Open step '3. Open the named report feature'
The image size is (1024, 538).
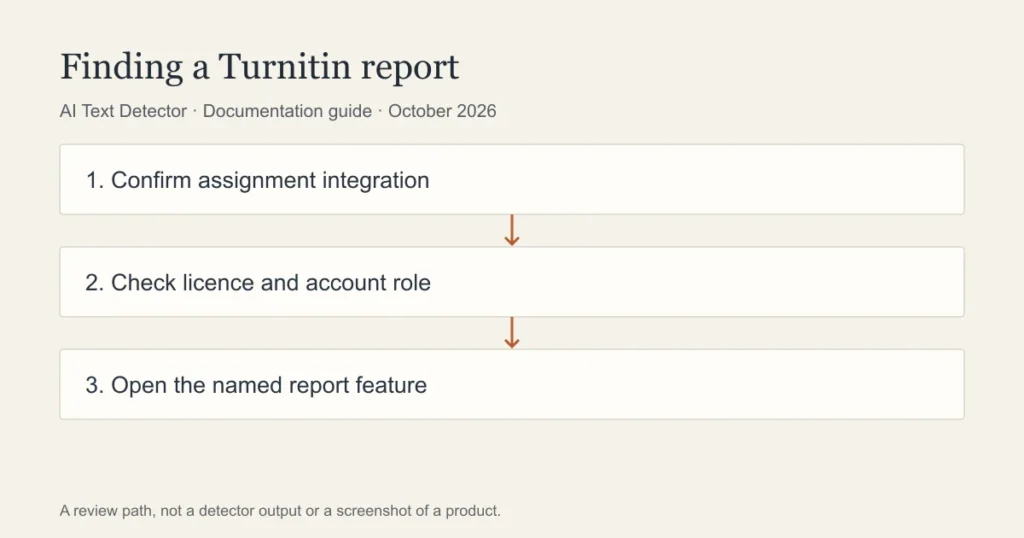[x=512, y=385]
